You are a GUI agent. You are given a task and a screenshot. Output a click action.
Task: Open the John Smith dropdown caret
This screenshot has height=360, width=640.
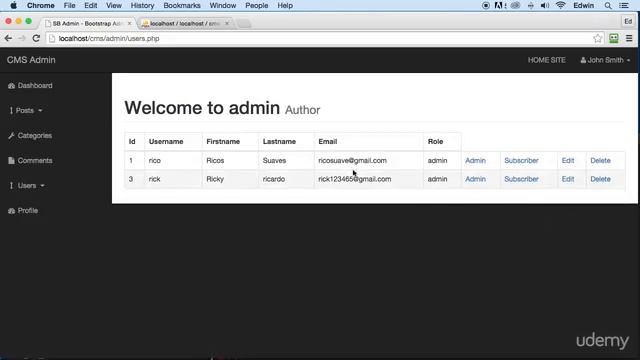pyautogui.click(x=628, y=60)
